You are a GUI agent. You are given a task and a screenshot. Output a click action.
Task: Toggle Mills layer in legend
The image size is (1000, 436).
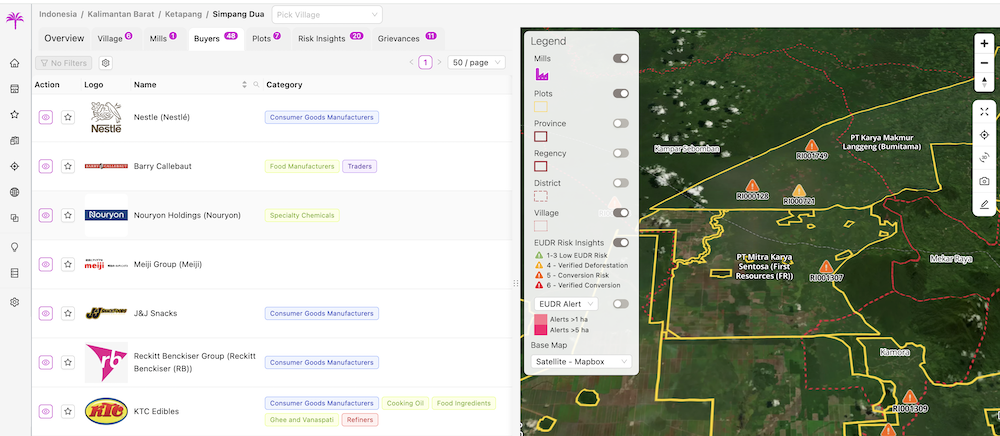pos(621,59)
